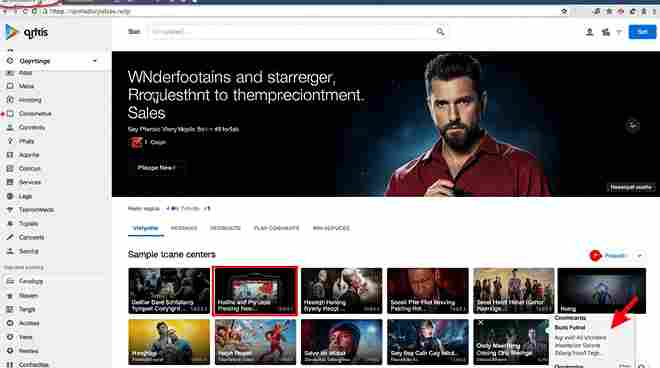Image resolution: width=660 pixels, height=368 pixels.
Task: Click the 'Phats' sidebar icon
Action: click(10, 141)
